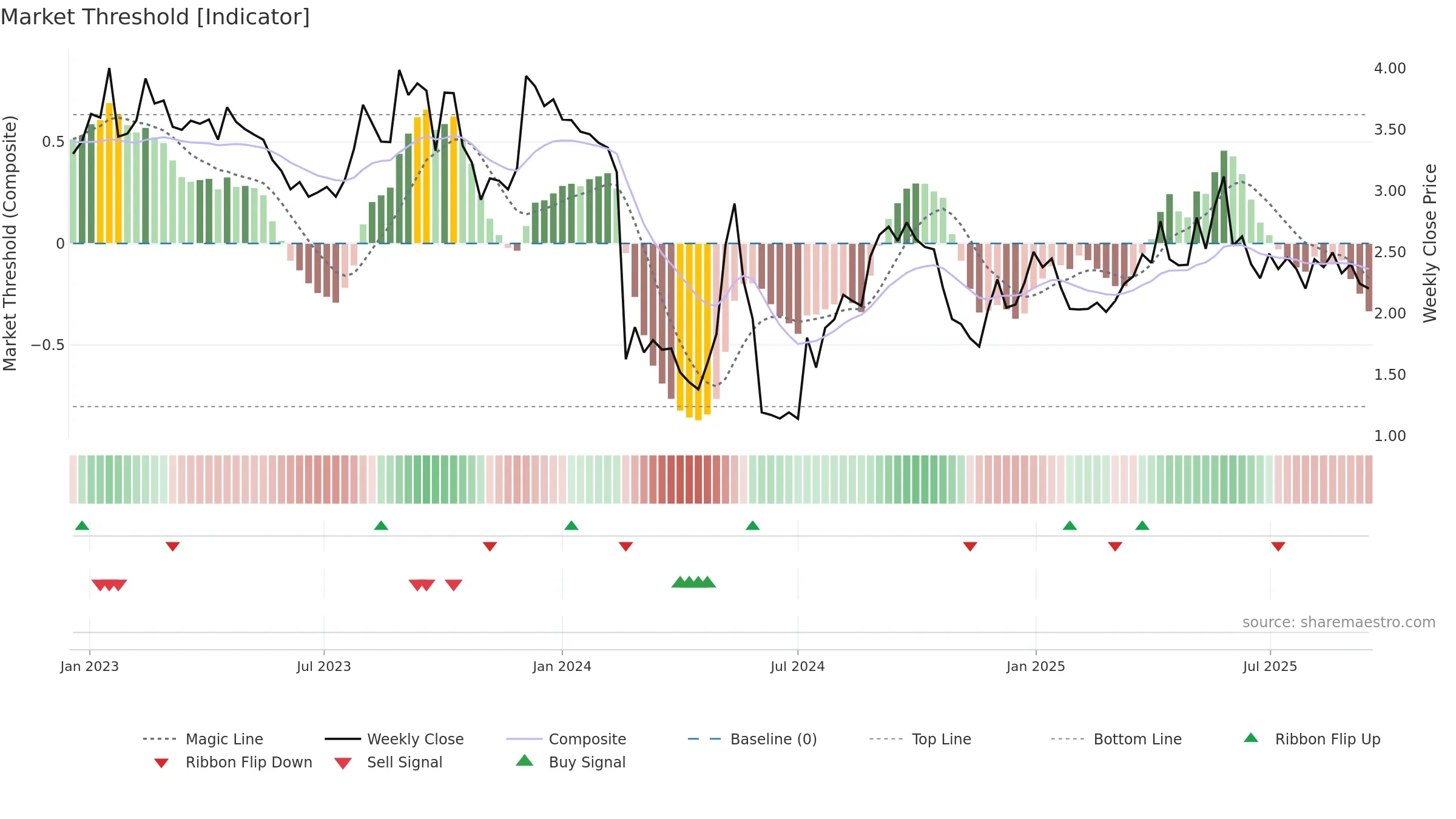Click the lone sell signal marker in autumn 2023
Image resolution: width=1456 pixels, height=819 pixels.
454,585
